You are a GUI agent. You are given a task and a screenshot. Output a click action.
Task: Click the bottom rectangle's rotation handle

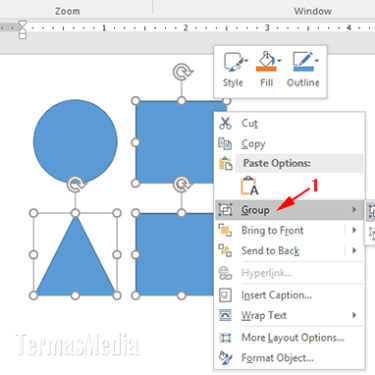[182, 184]
